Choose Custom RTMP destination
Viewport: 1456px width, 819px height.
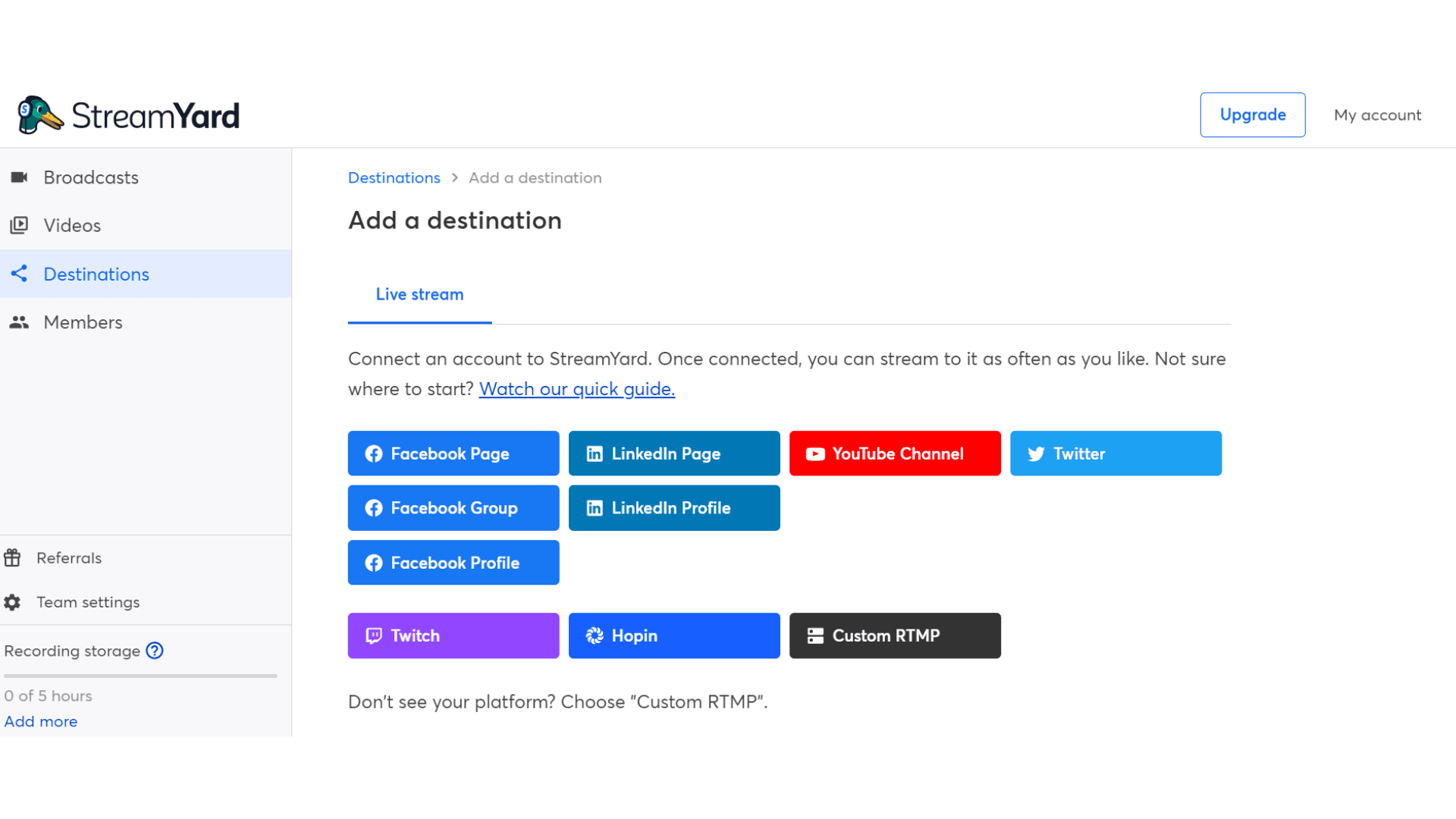(895, 635)
